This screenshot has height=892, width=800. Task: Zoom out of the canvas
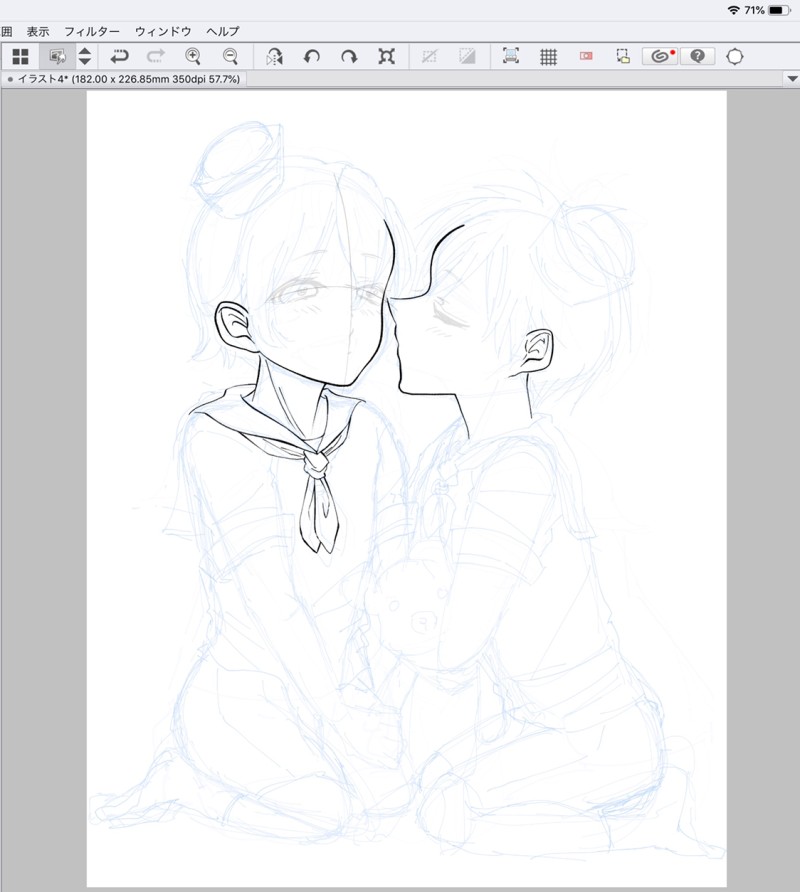tap(230, 56)
